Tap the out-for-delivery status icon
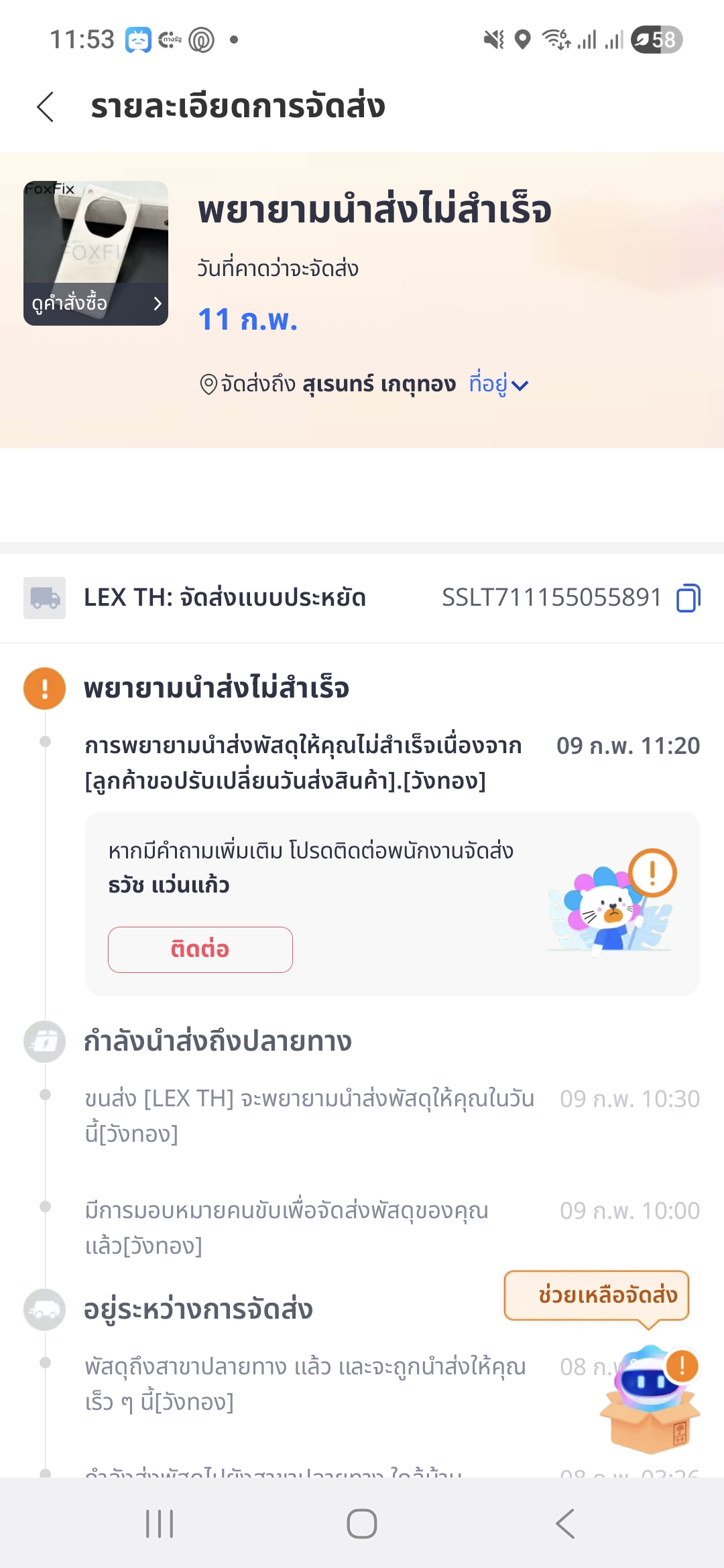 click(44, 1041)
